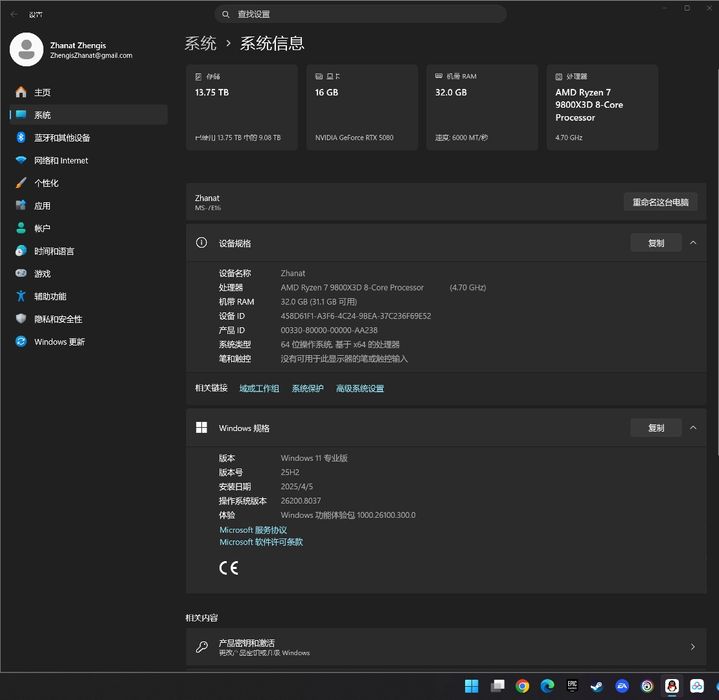
Task: Open the QQ penguin app on the taskbar
Action: (x=672, y=686)
